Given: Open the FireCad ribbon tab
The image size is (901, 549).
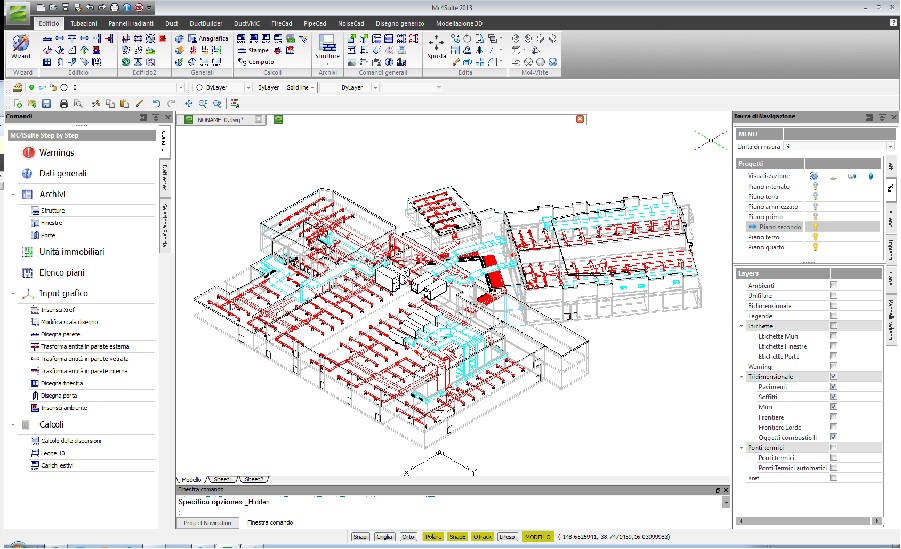Looking at the screenshot, I should coord(282,24).
